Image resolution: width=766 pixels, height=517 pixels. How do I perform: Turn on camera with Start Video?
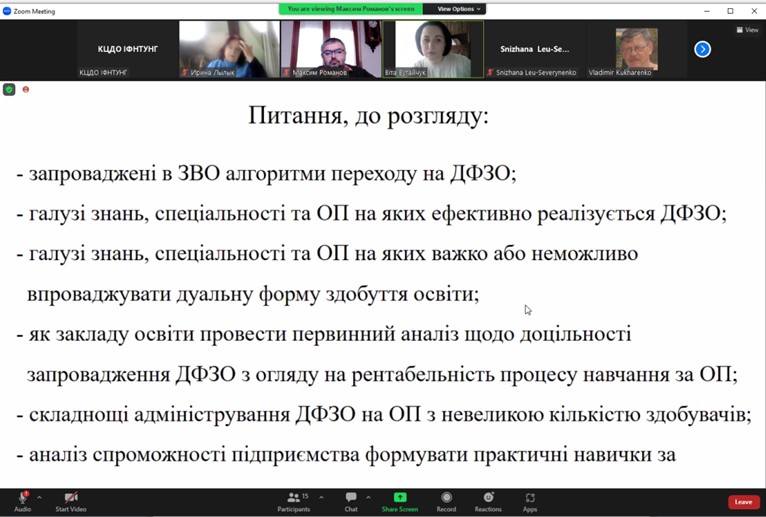tap(71, 502)
